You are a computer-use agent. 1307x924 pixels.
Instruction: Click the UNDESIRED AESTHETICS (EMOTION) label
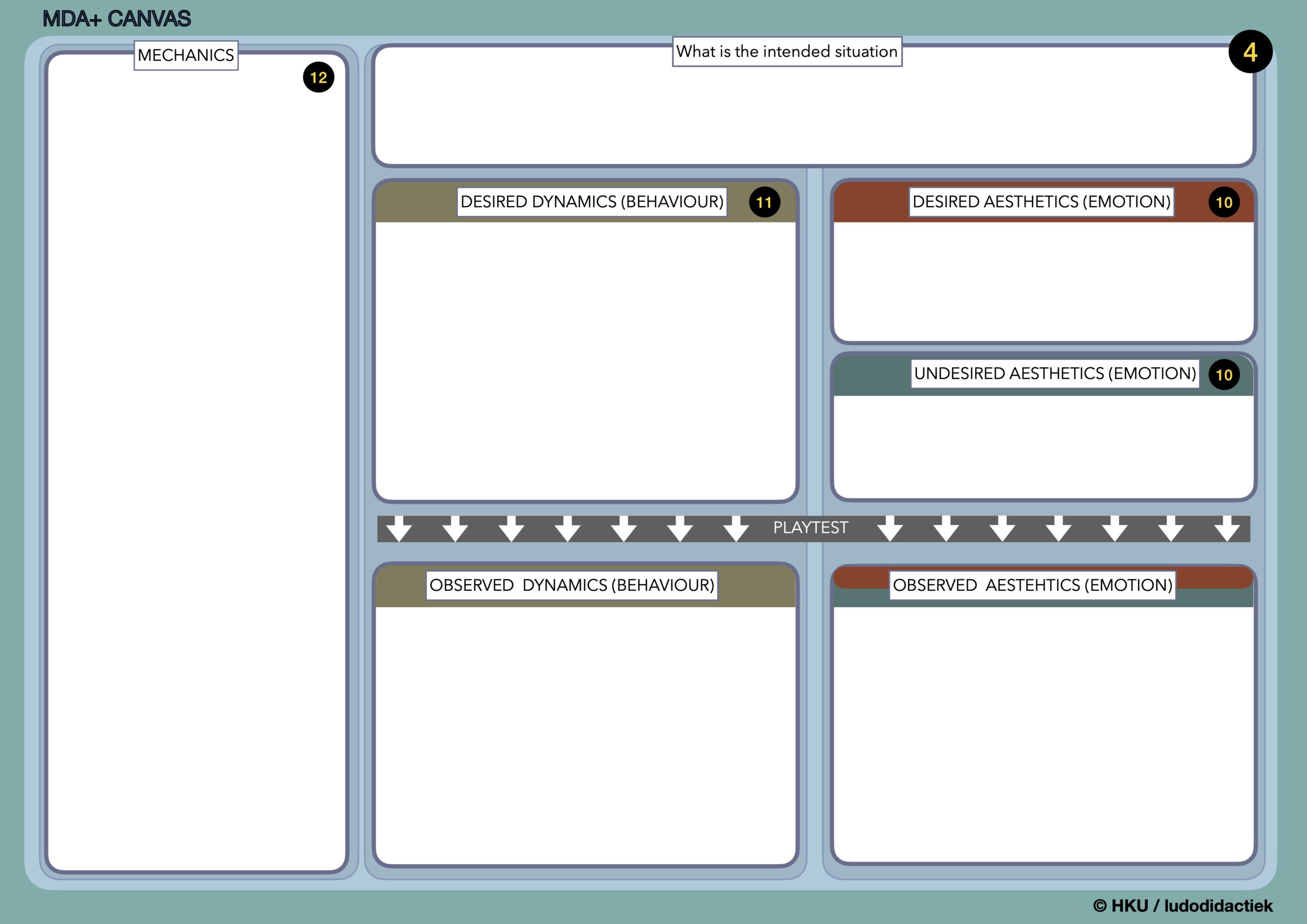coord(1055,374)
